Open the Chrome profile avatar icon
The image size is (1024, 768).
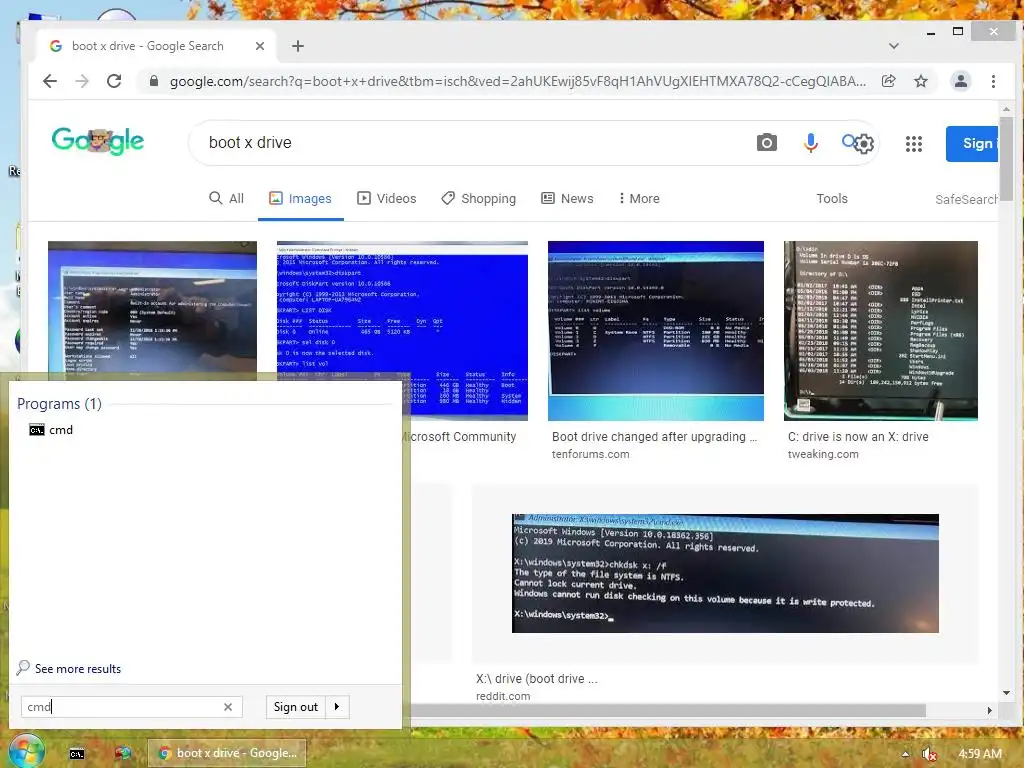point(961,81)
